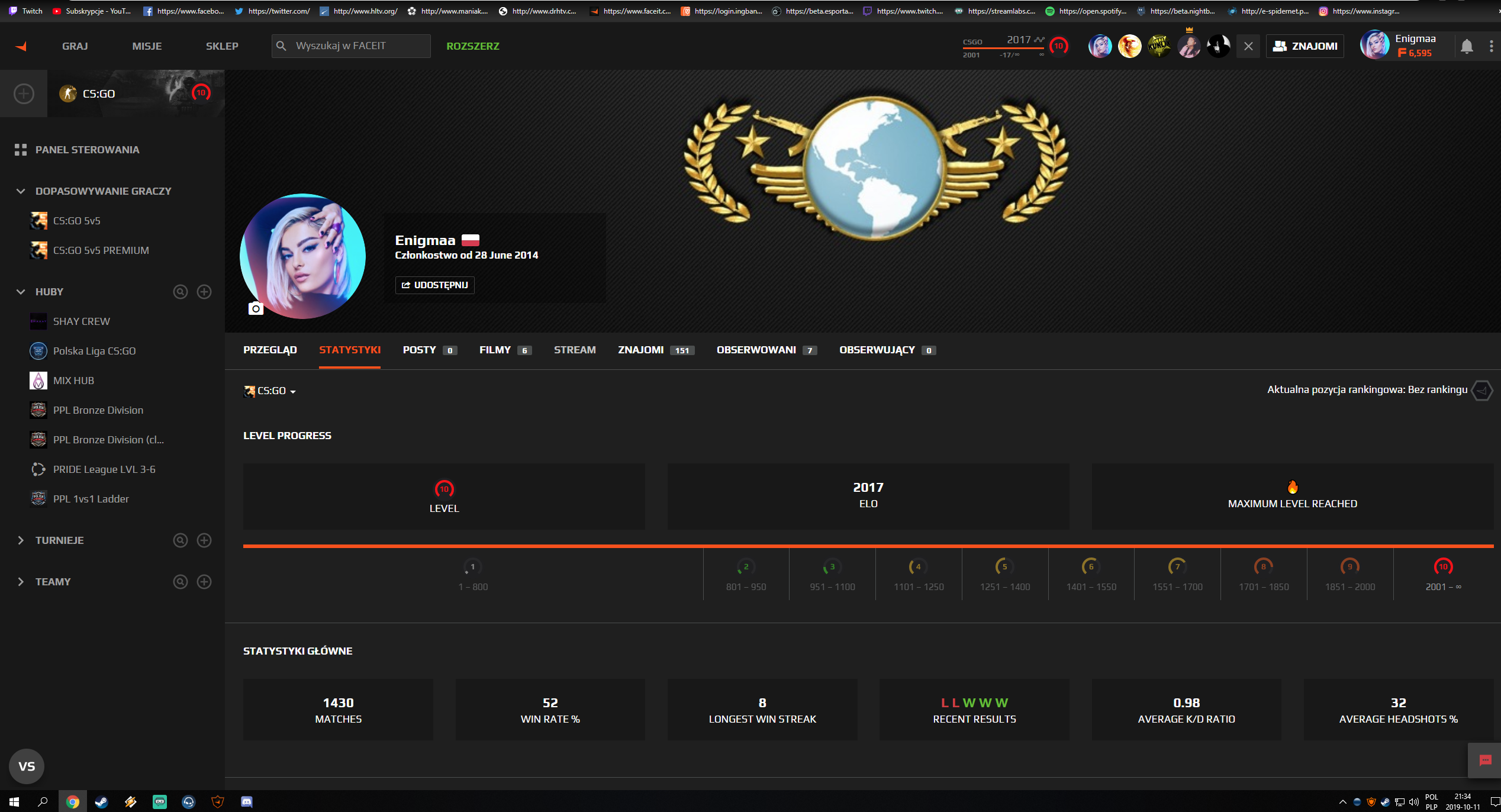
Task: Click the UDOSTĘPNIJ share button
Action: [435, 285]
